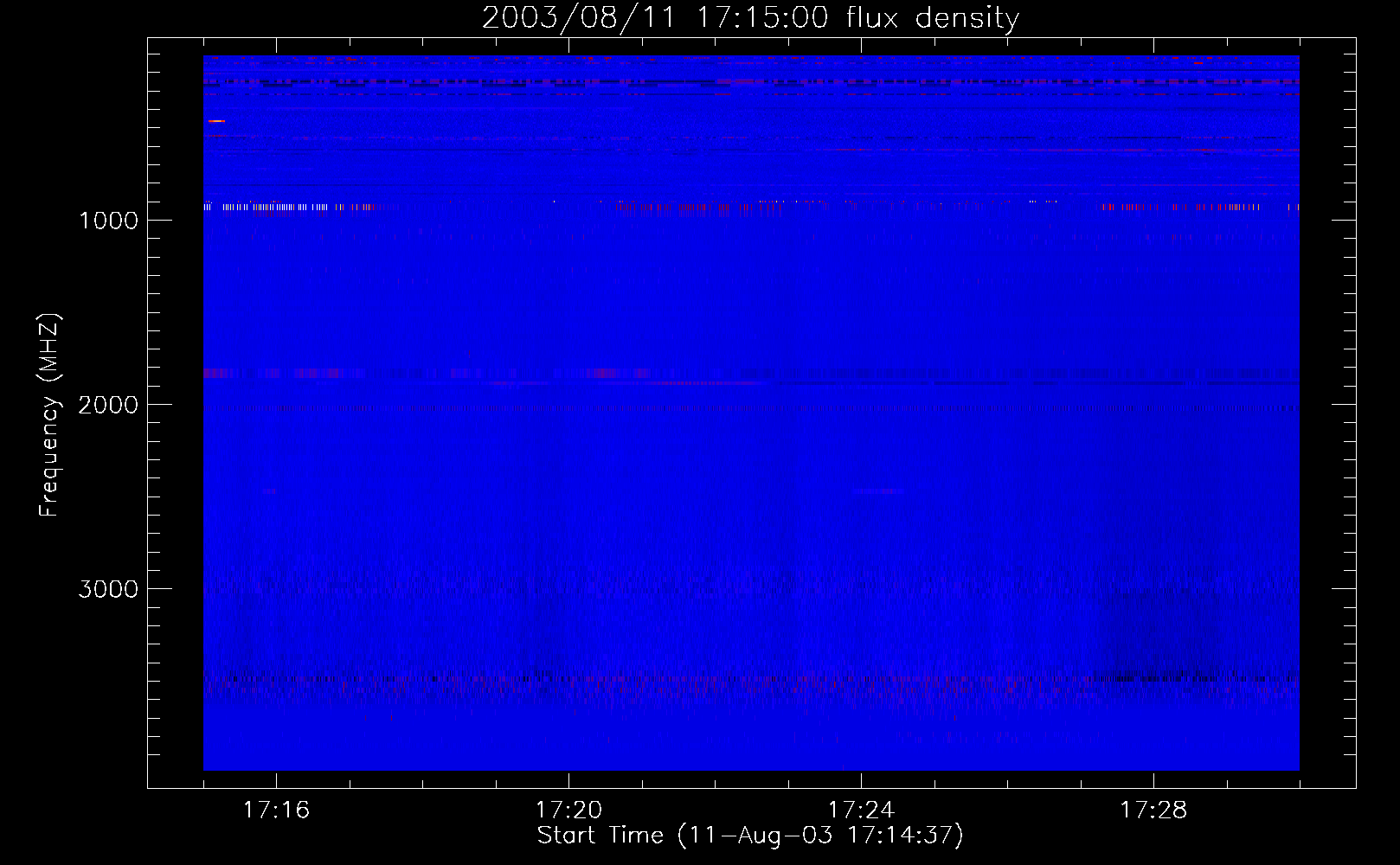Select the 'Frequency (MHZ)' y-axis label
1400x865 pixels.
tap(49, 415)
